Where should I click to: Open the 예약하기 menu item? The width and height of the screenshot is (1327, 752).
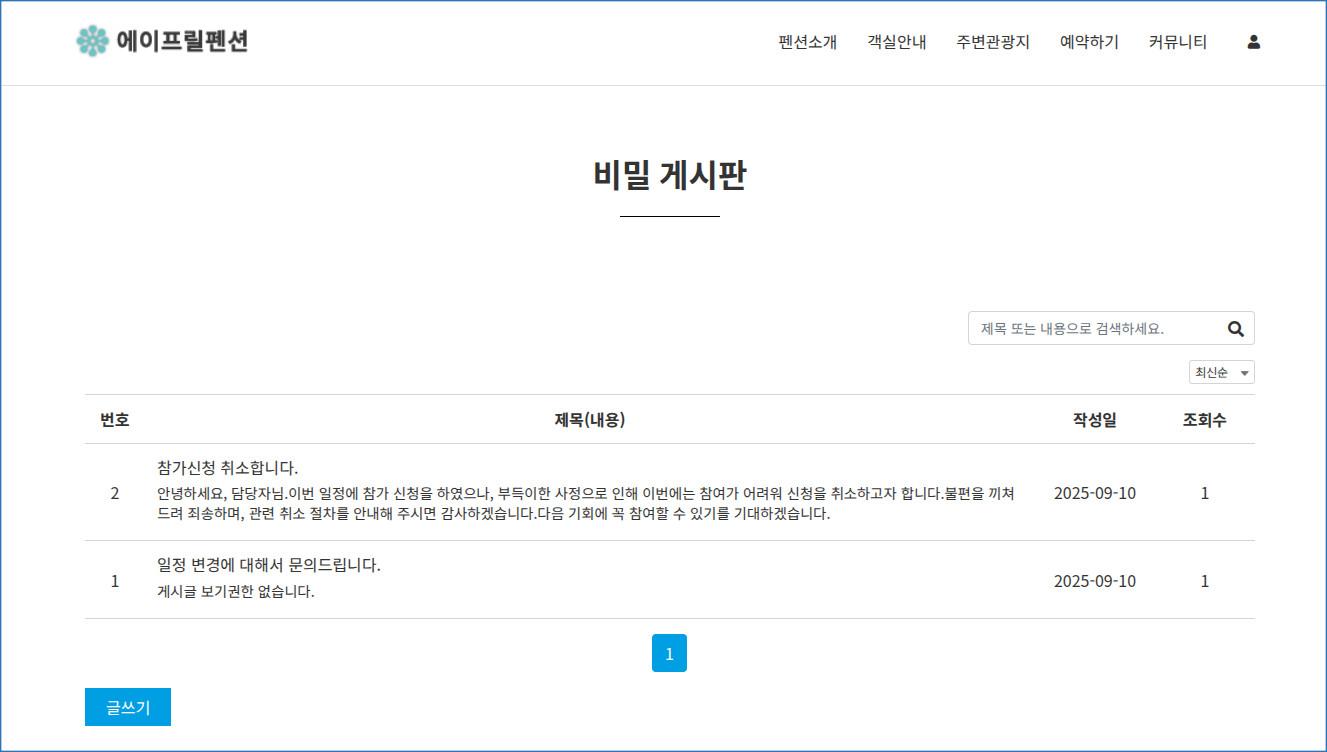click(1089, 42)
